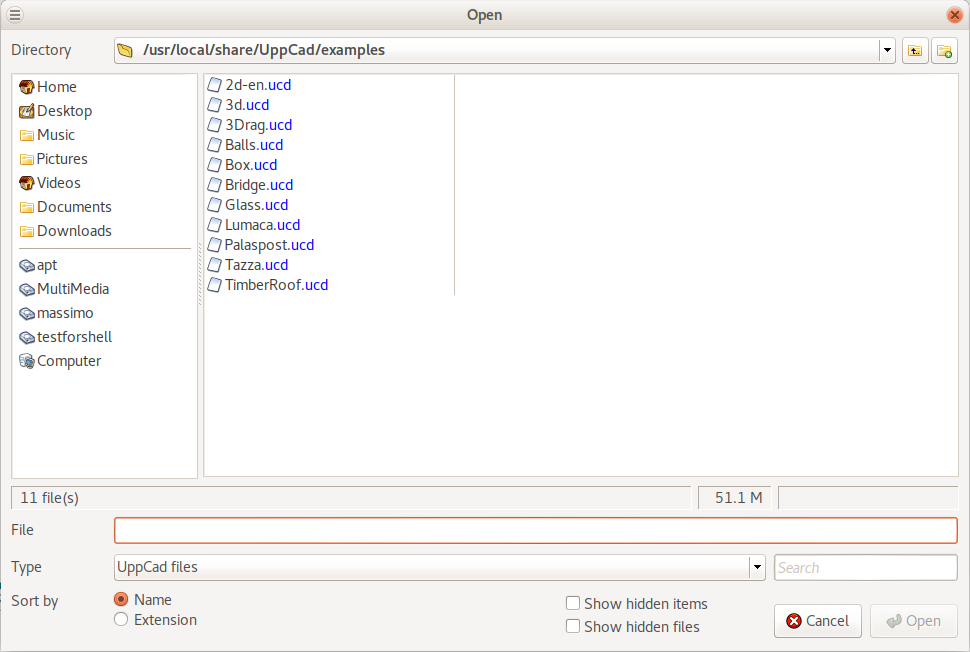Expand the Directory path dropdown
This screenshot has height=652, width=970.
887,50
